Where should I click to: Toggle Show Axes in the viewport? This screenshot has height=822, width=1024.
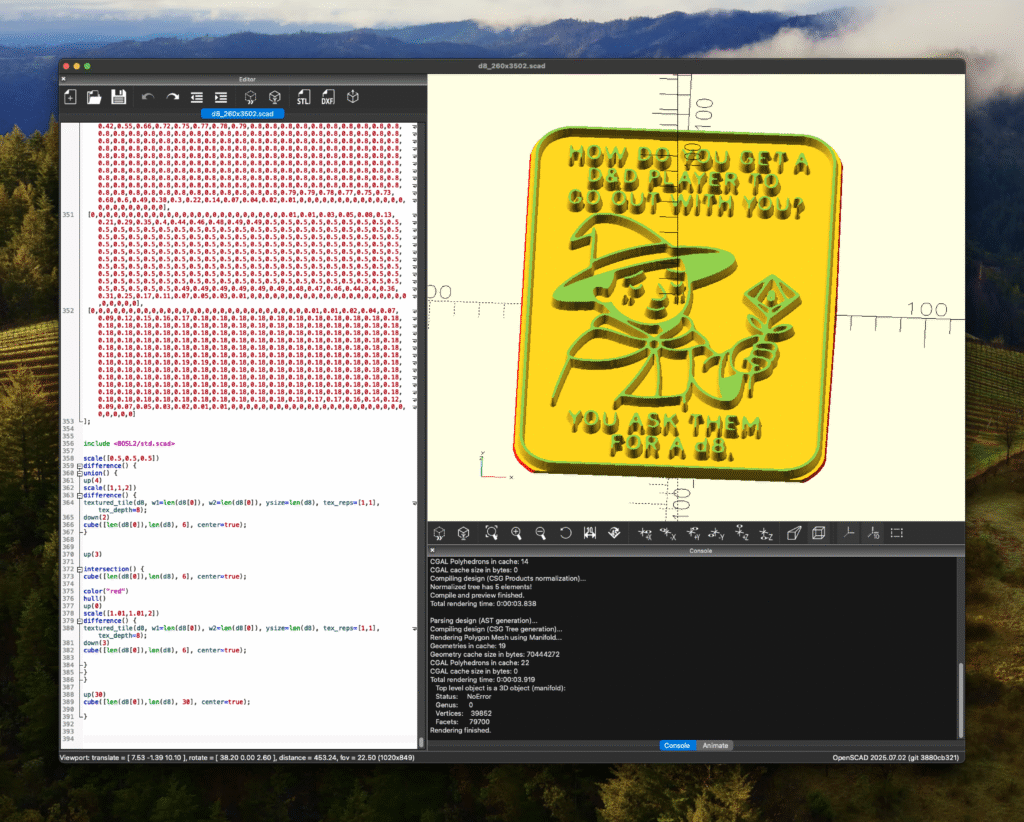(x=847, y=534)
